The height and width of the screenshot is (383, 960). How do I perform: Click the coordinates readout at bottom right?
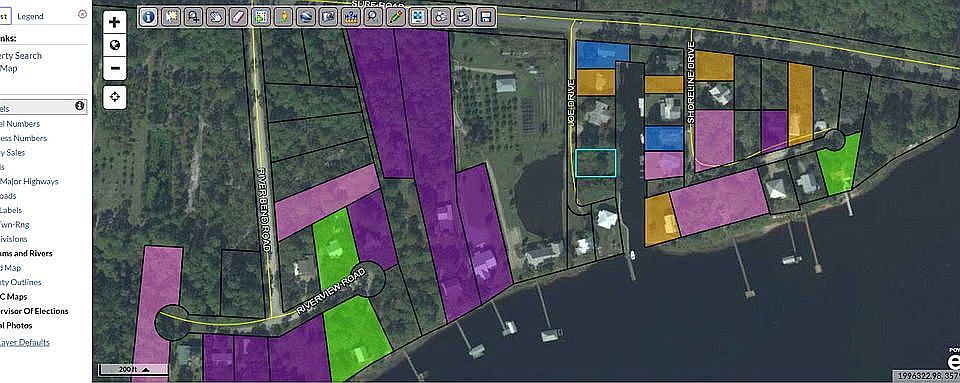(x=925, y=375)
